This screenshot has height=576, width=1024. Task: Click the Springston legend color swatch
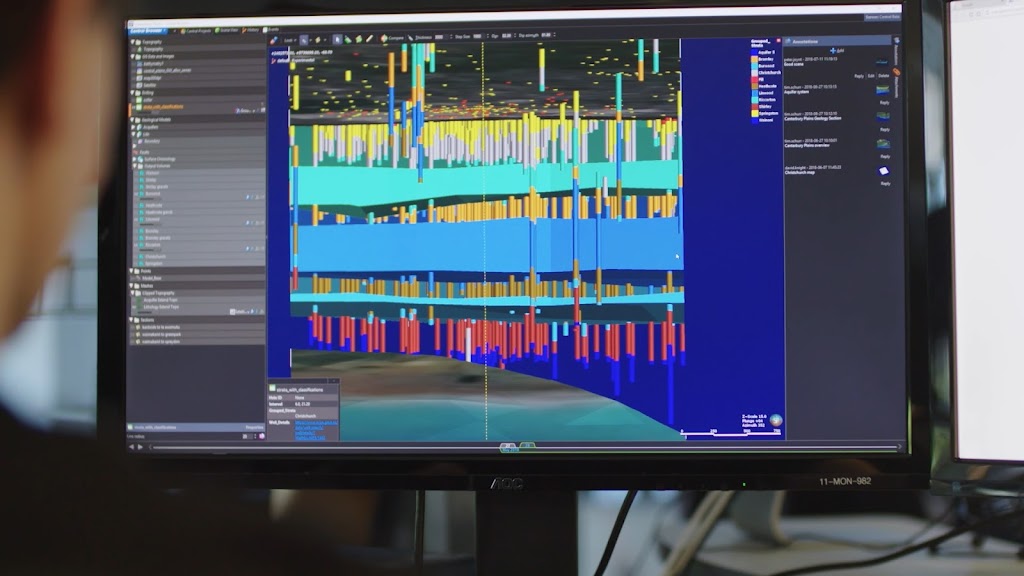pyautogui.click(x=754, y=114)
